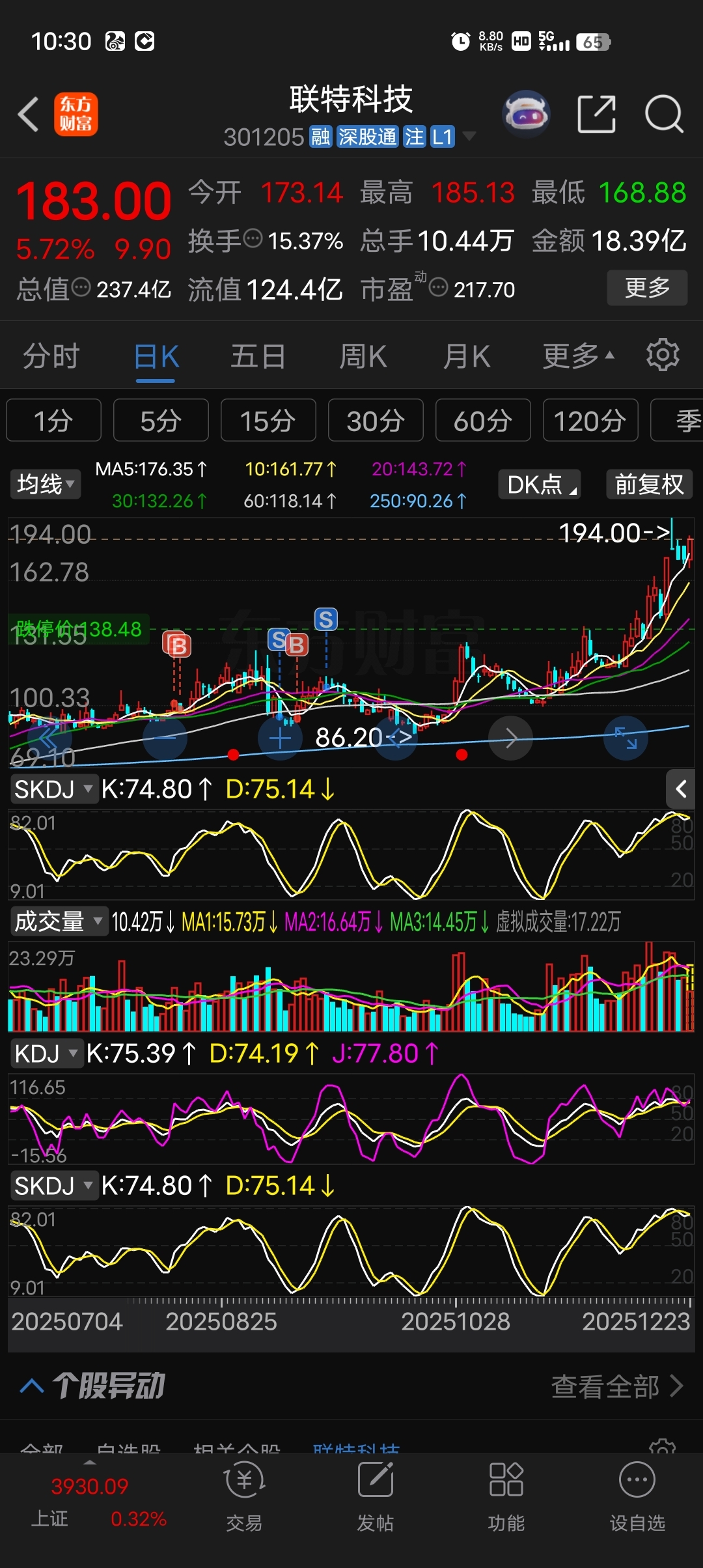Select the 日K tab

click(x=156, y=356)
